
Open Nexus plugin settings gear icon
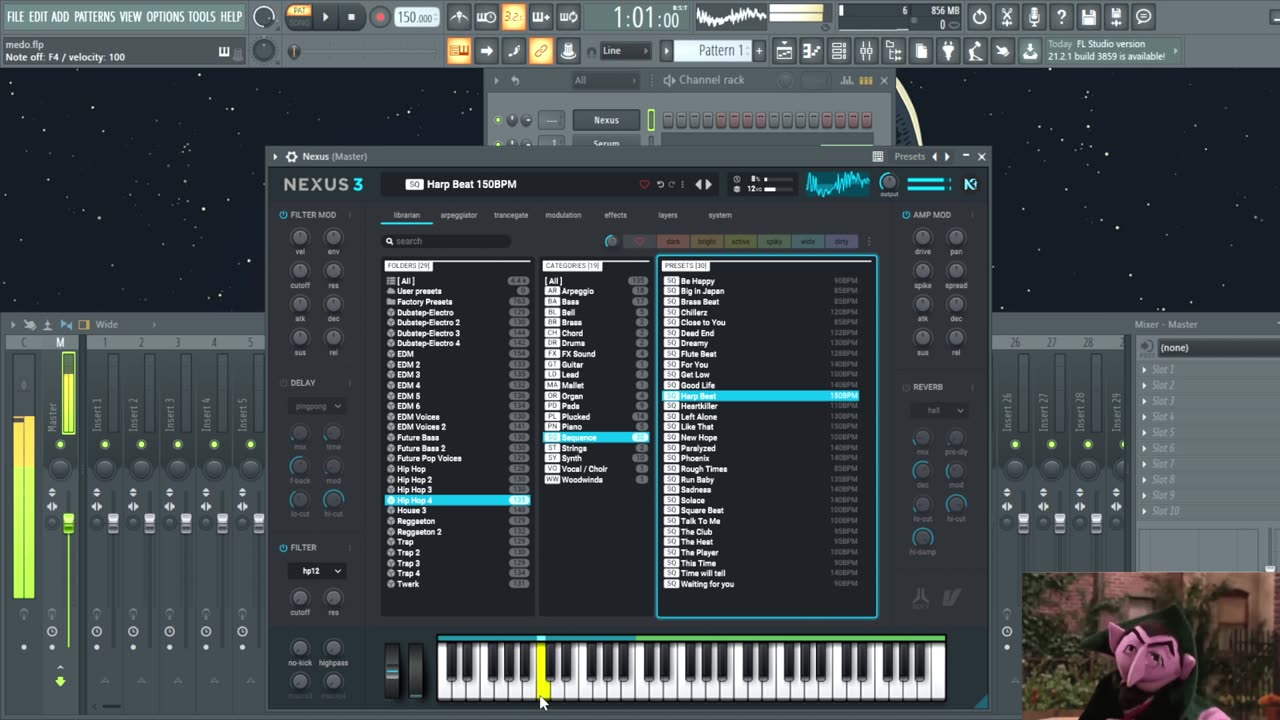click(x=291, y=156)
